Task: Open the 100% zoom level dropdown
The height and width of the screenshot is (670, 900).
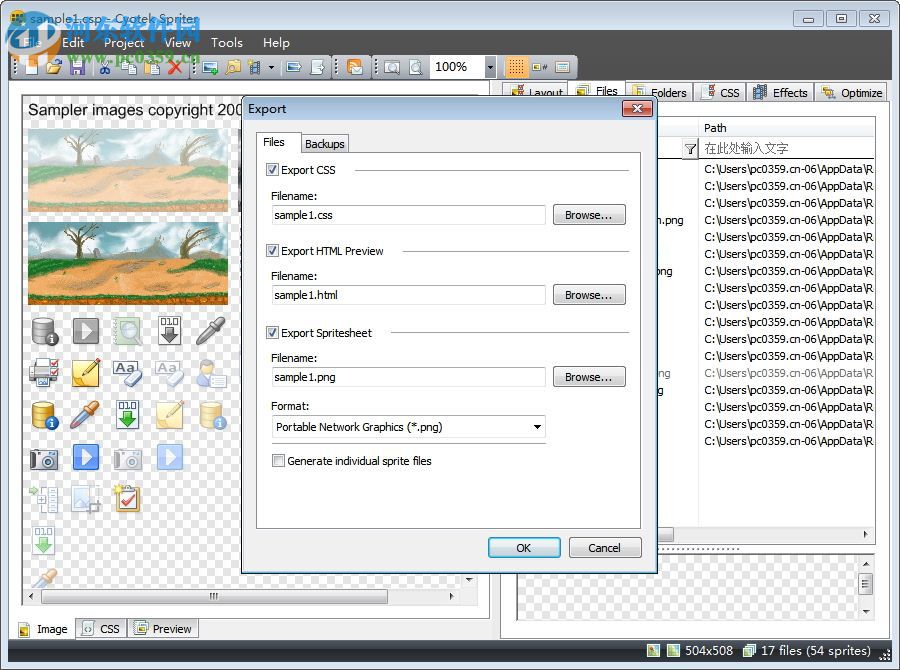Action: [490, 67]
